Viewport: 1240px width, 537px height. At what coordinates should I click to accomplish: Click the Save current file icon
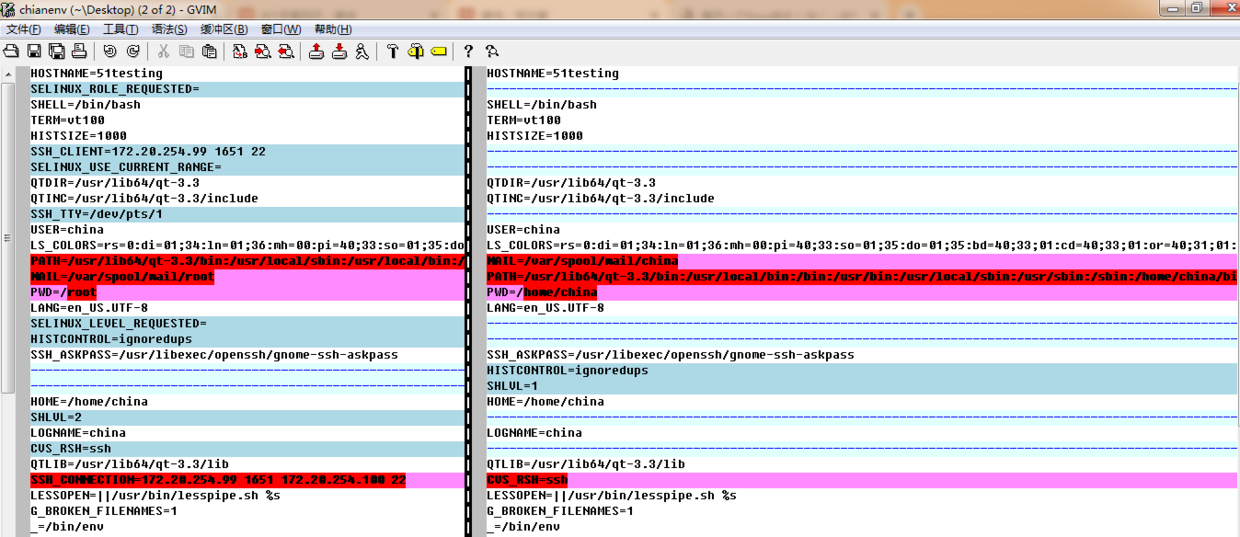(34, 51)
